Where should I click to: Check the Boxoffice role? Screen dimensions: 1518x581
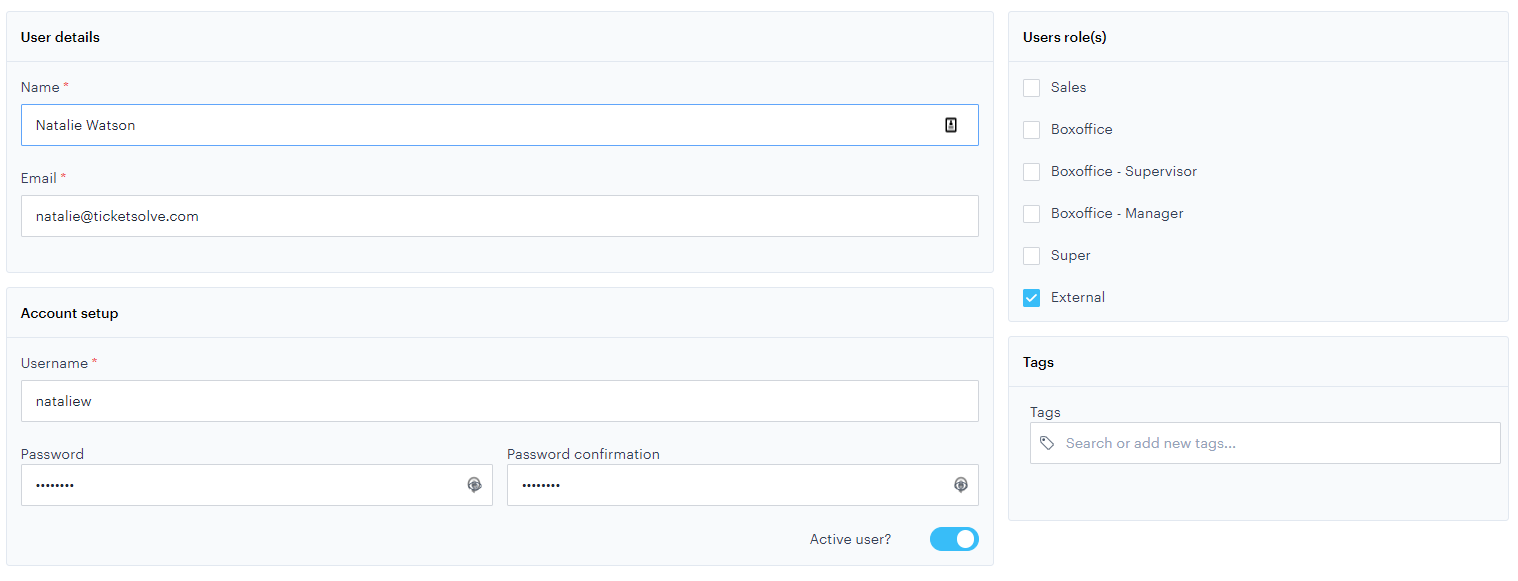[1031, 129]
